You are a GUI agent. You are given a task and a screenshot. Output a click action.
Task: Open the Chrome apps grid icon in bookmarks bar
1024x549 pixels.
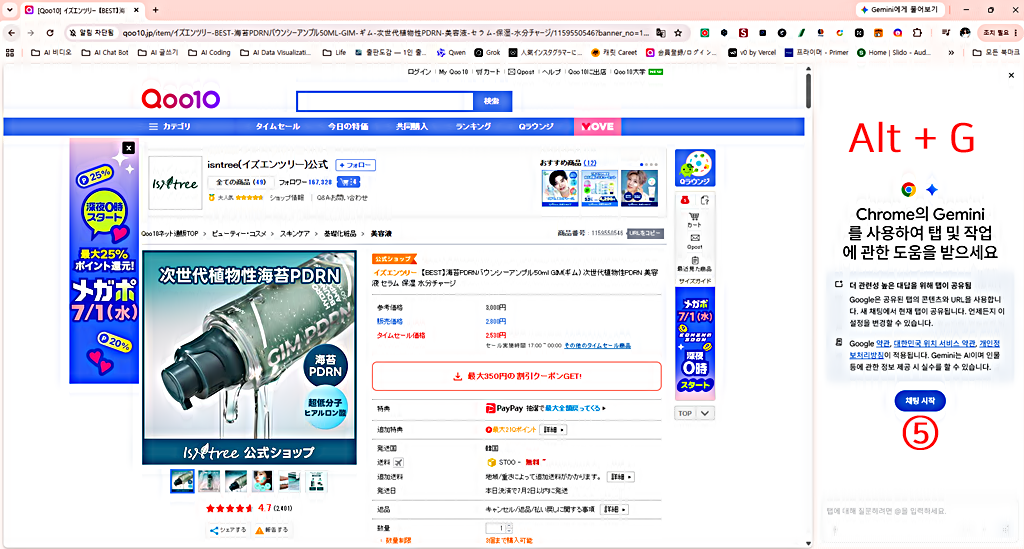coord(10,52)
